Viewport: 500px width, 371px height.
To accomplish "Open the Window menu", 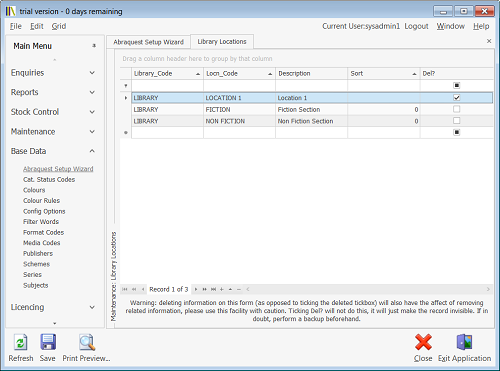I will click(x=451, y=26).
